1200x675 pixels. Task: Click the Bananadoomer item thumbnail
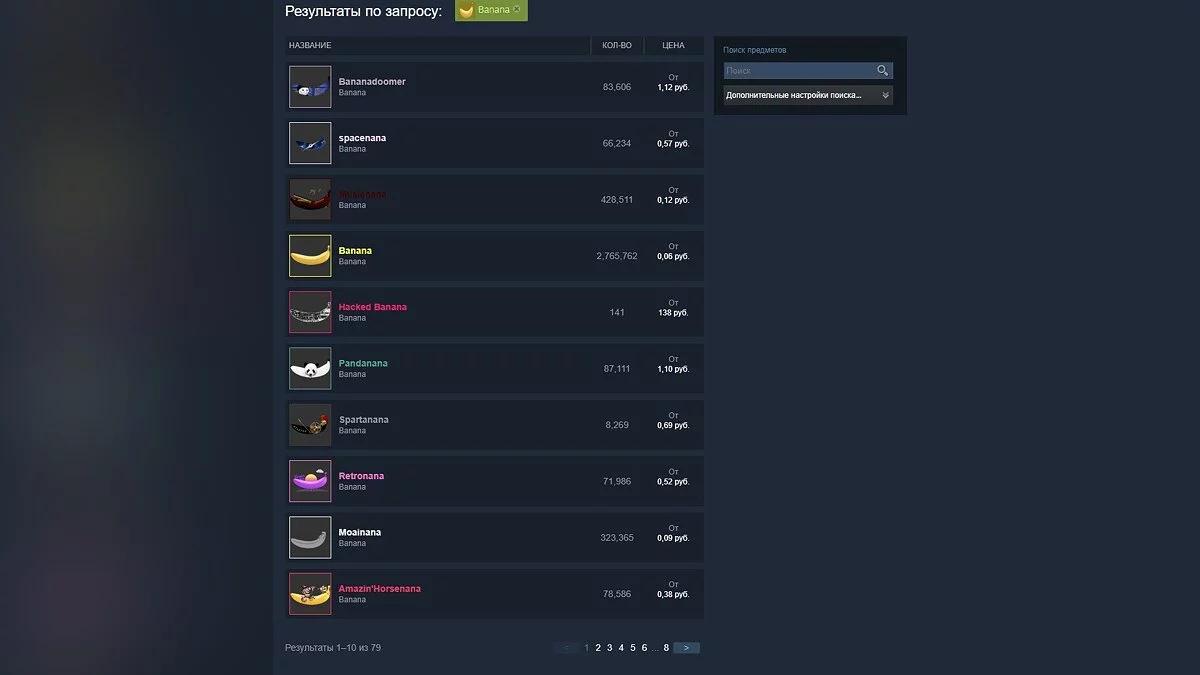pyautogui.click(x=310, y=87)
